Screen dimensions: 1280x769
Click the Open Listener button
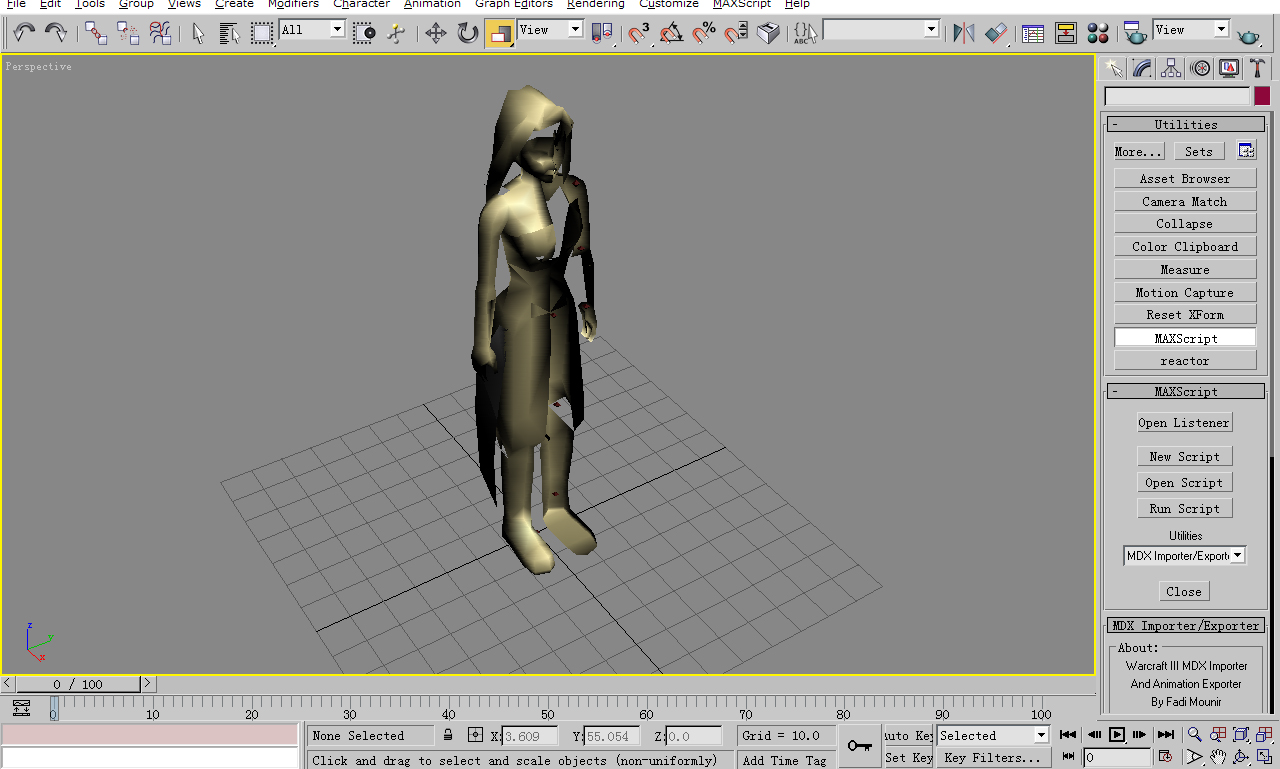click(1184, 423)
